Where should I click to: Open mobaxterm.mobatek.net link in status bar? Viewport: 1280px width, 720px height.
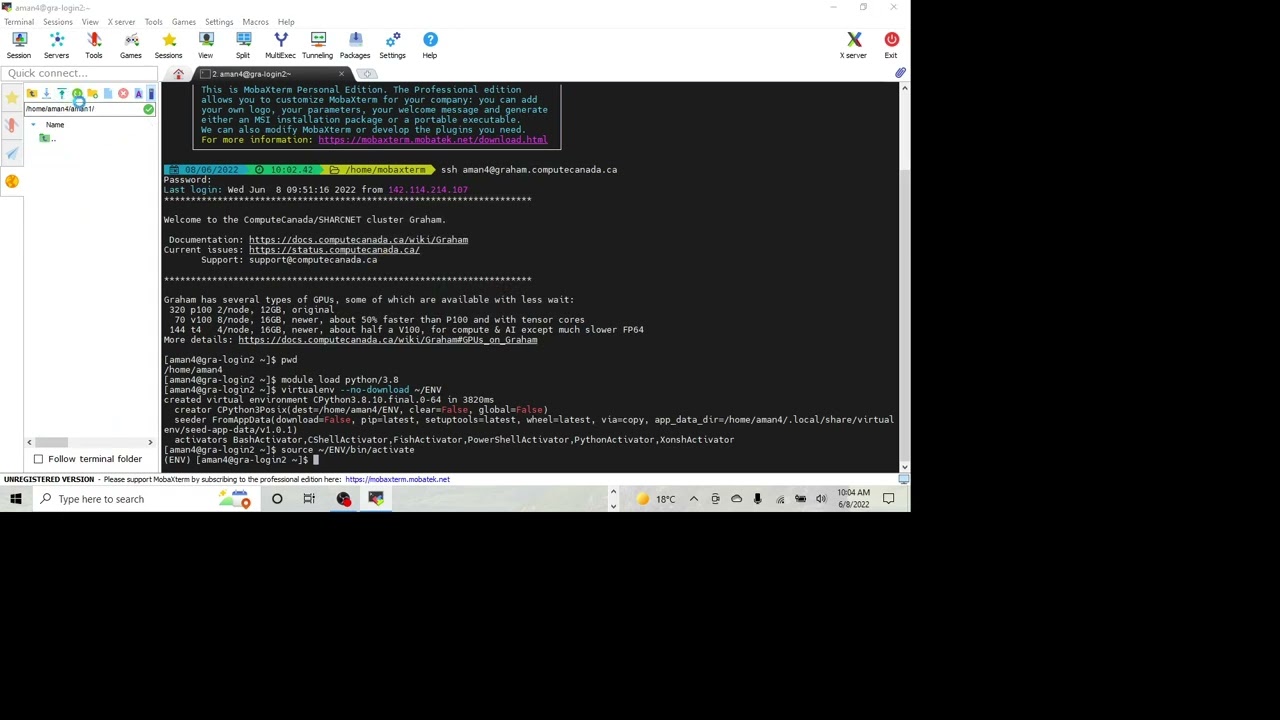pyautogui.click(x=397, y=479)
